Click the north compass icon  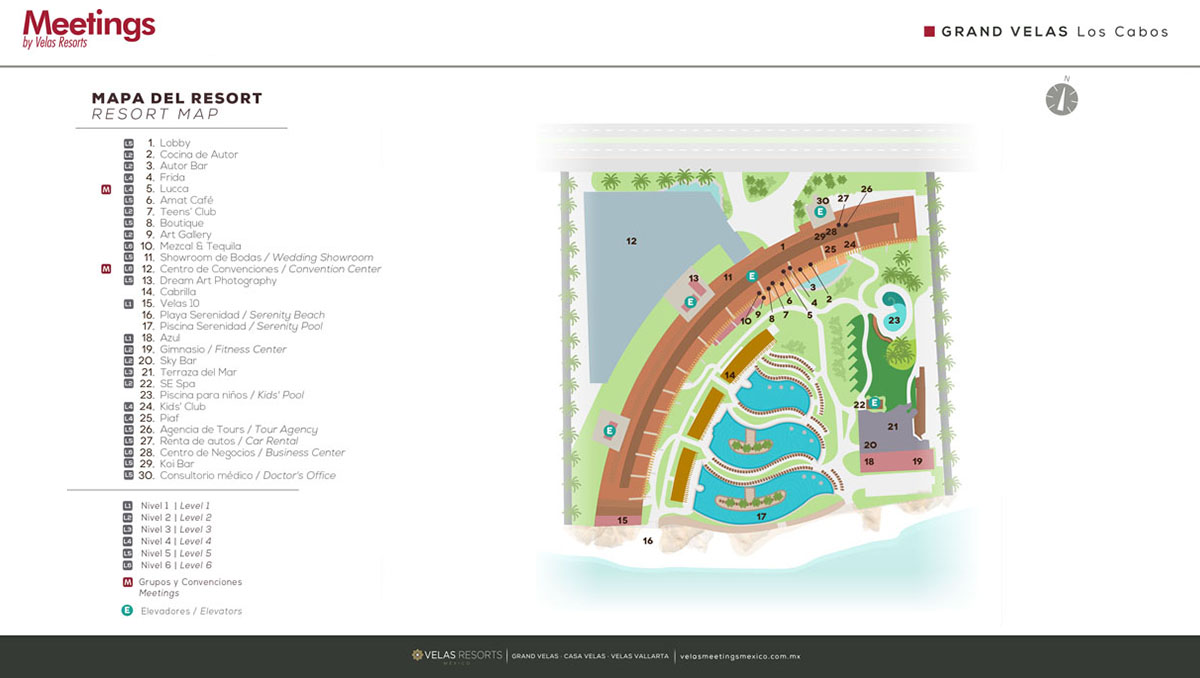pos(1062,98)
